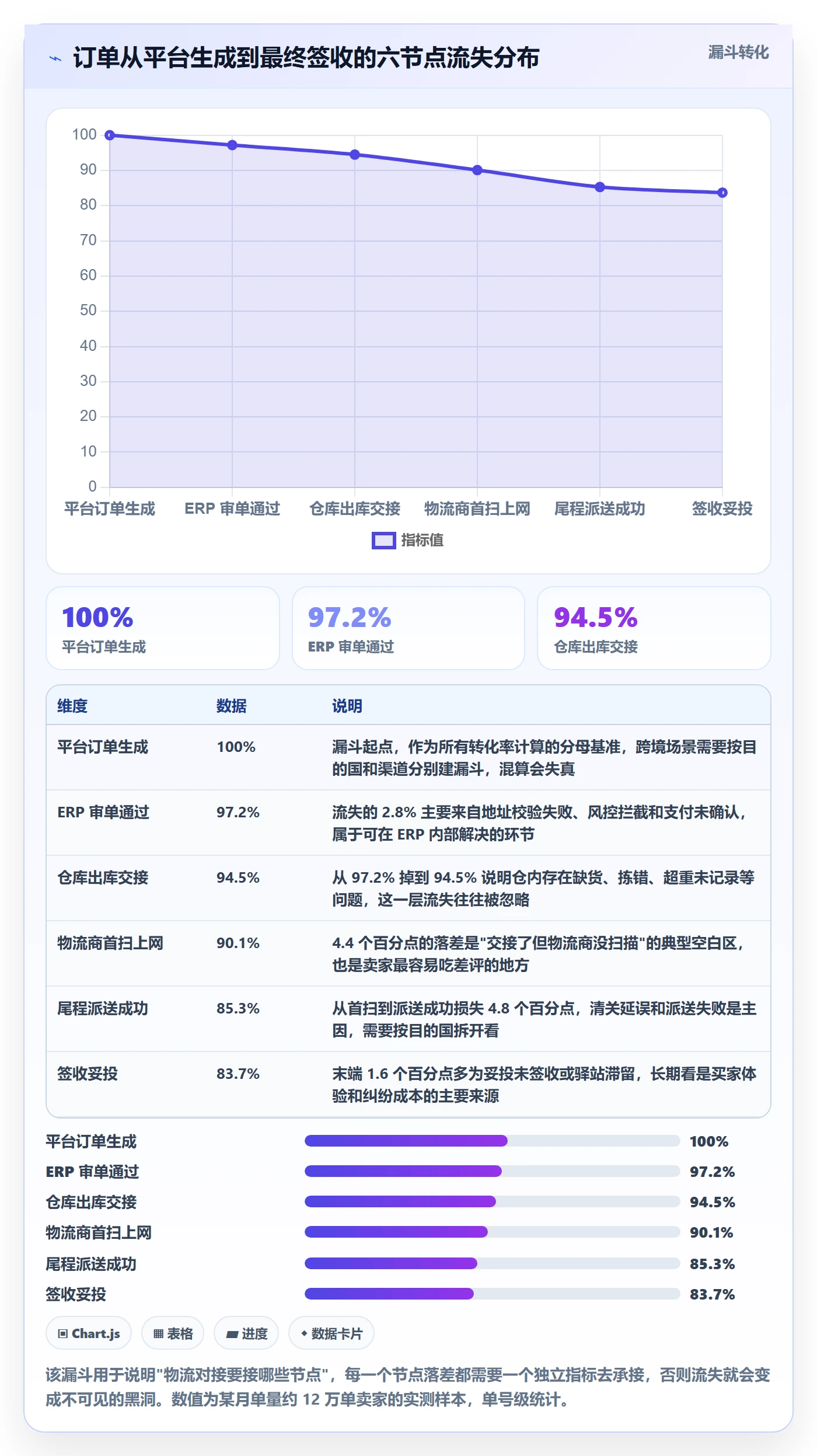Select the 尾程派送成功 chart data point
817x1456 pixels.
(600, 187)
